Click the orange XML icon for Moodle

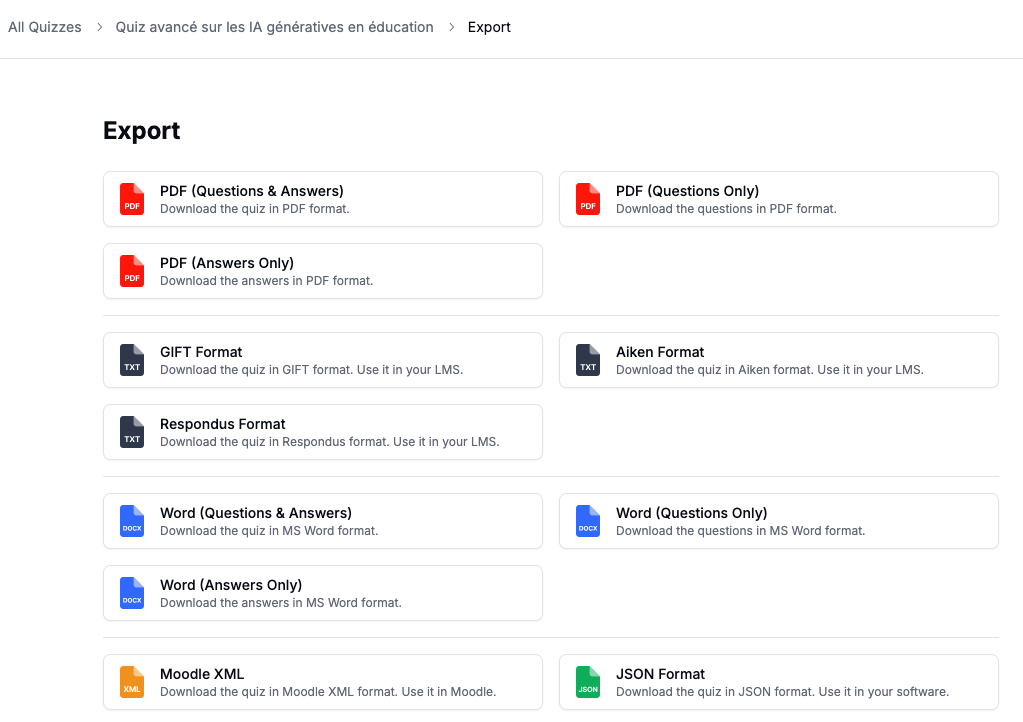(x=132, y=682)
